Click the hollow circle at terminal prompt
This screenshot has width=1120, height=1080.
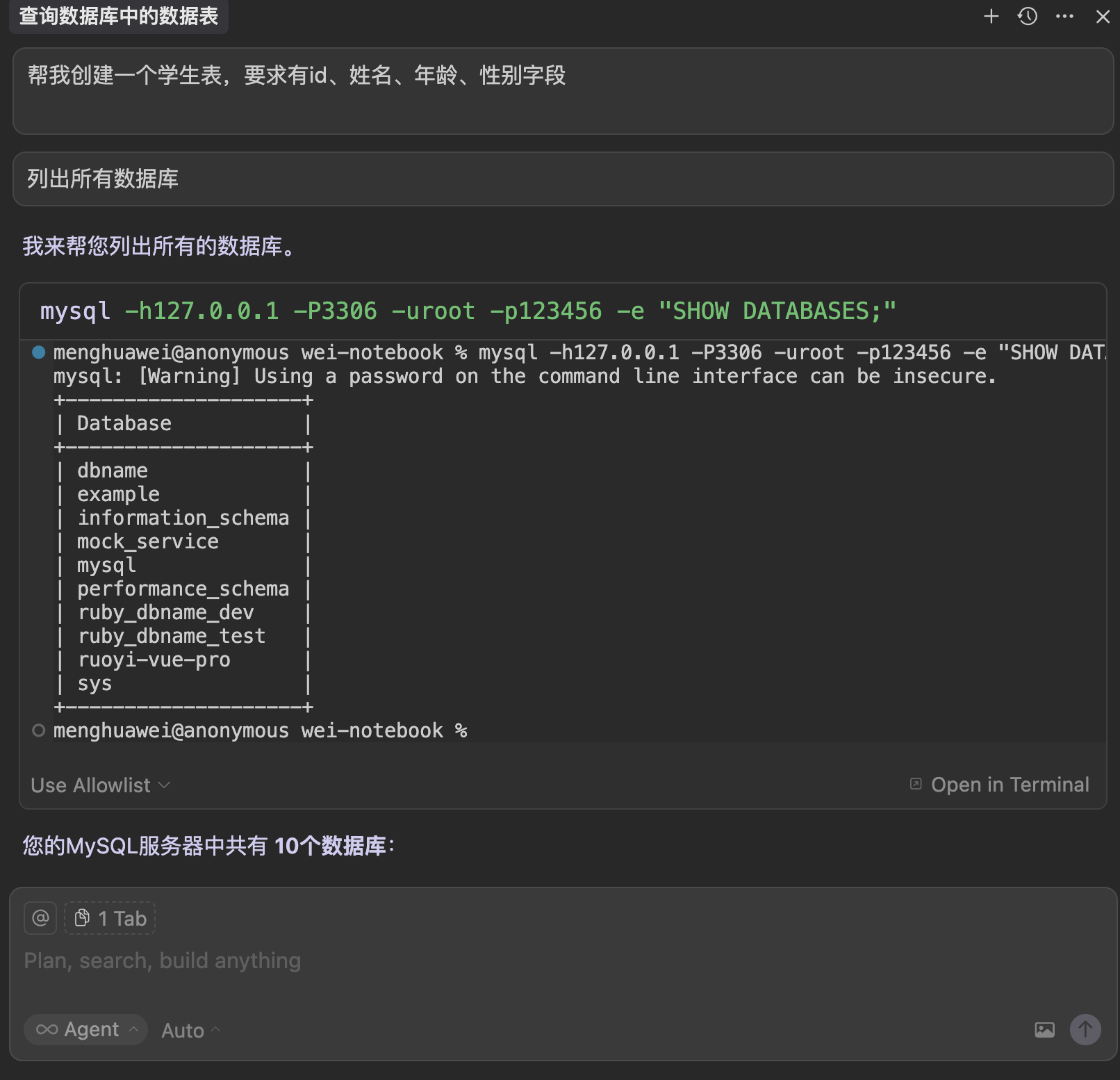39,730
